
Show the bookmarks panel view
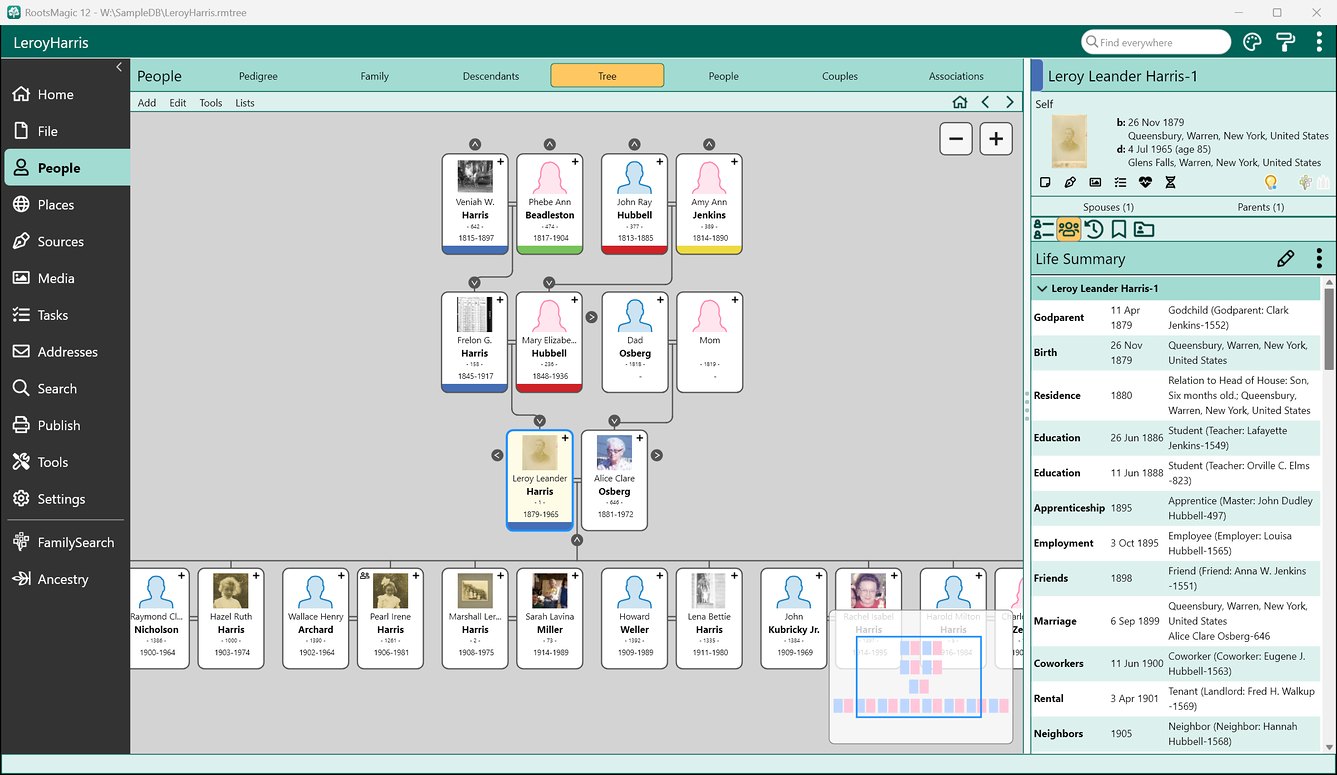pyautogui.click(x=1119, y=229)
